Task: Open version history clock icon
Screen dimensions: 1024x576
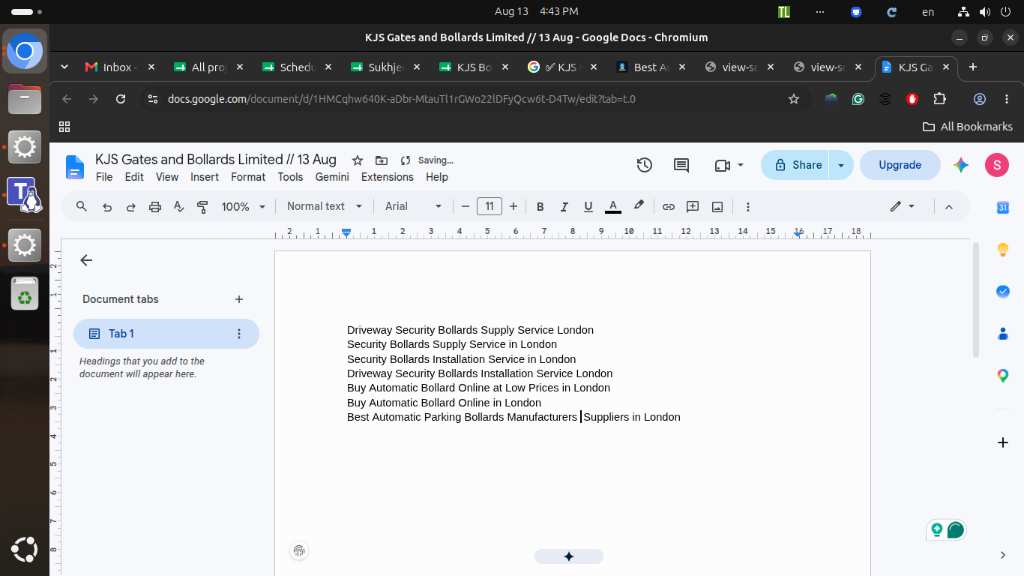Action: click(x=644, y=165)
